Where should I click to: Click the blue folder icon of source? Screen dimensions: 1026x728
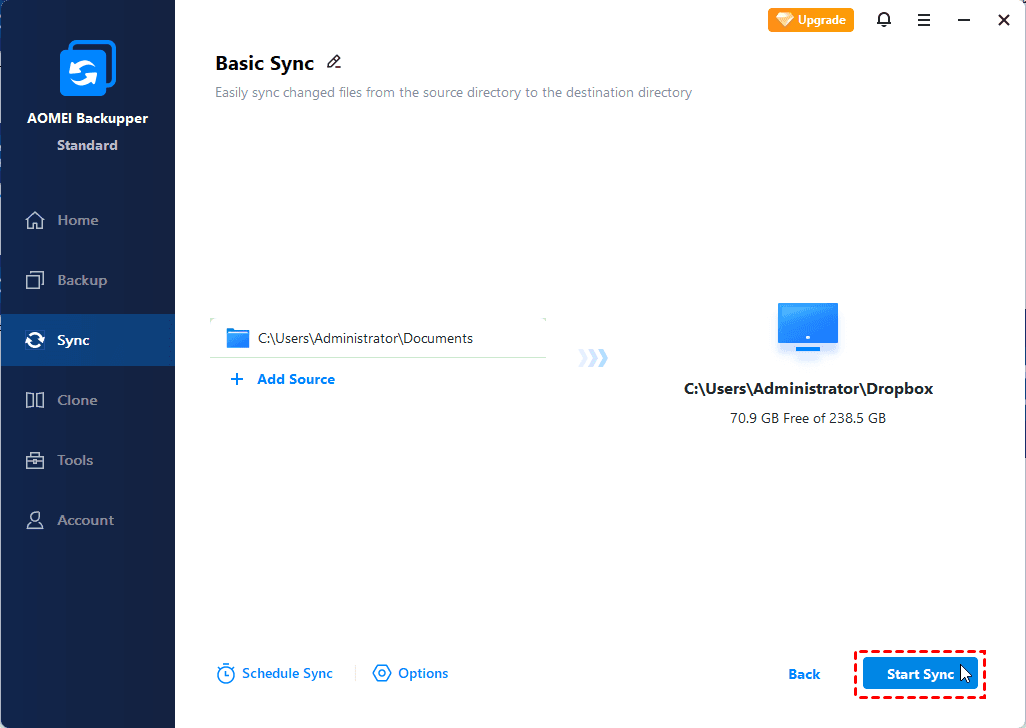(x=237, y=338)
